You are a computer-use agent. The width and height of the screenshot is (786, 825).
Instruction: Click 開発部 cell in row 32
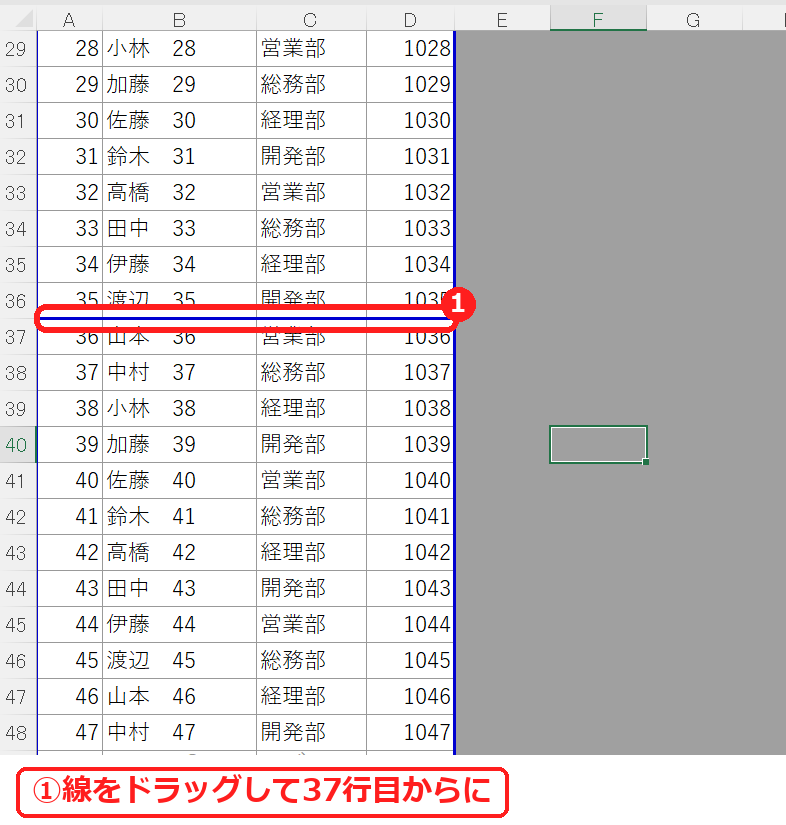311,157
